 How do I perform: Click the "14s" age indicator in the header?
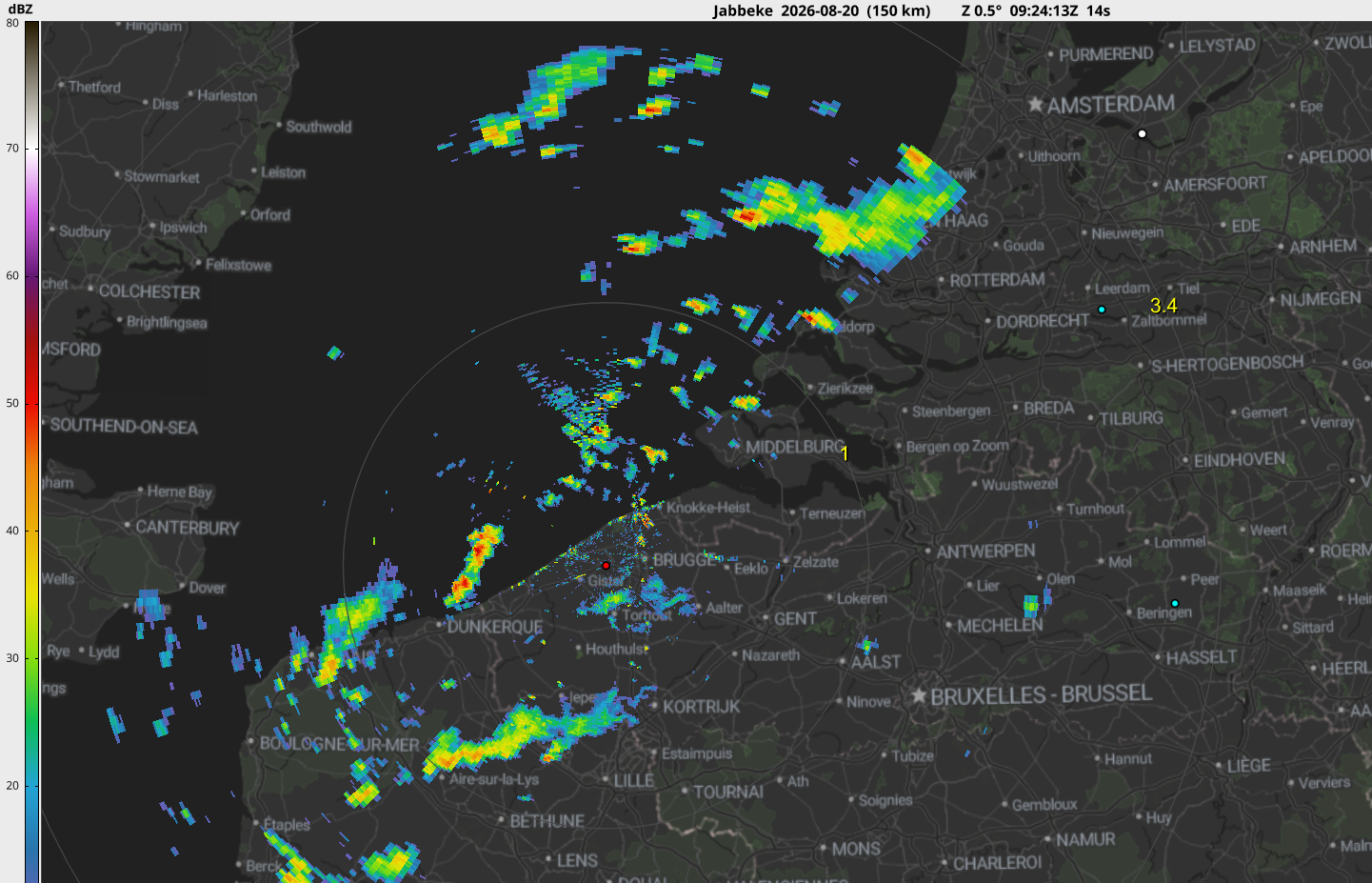click(x=1098, y=11)
